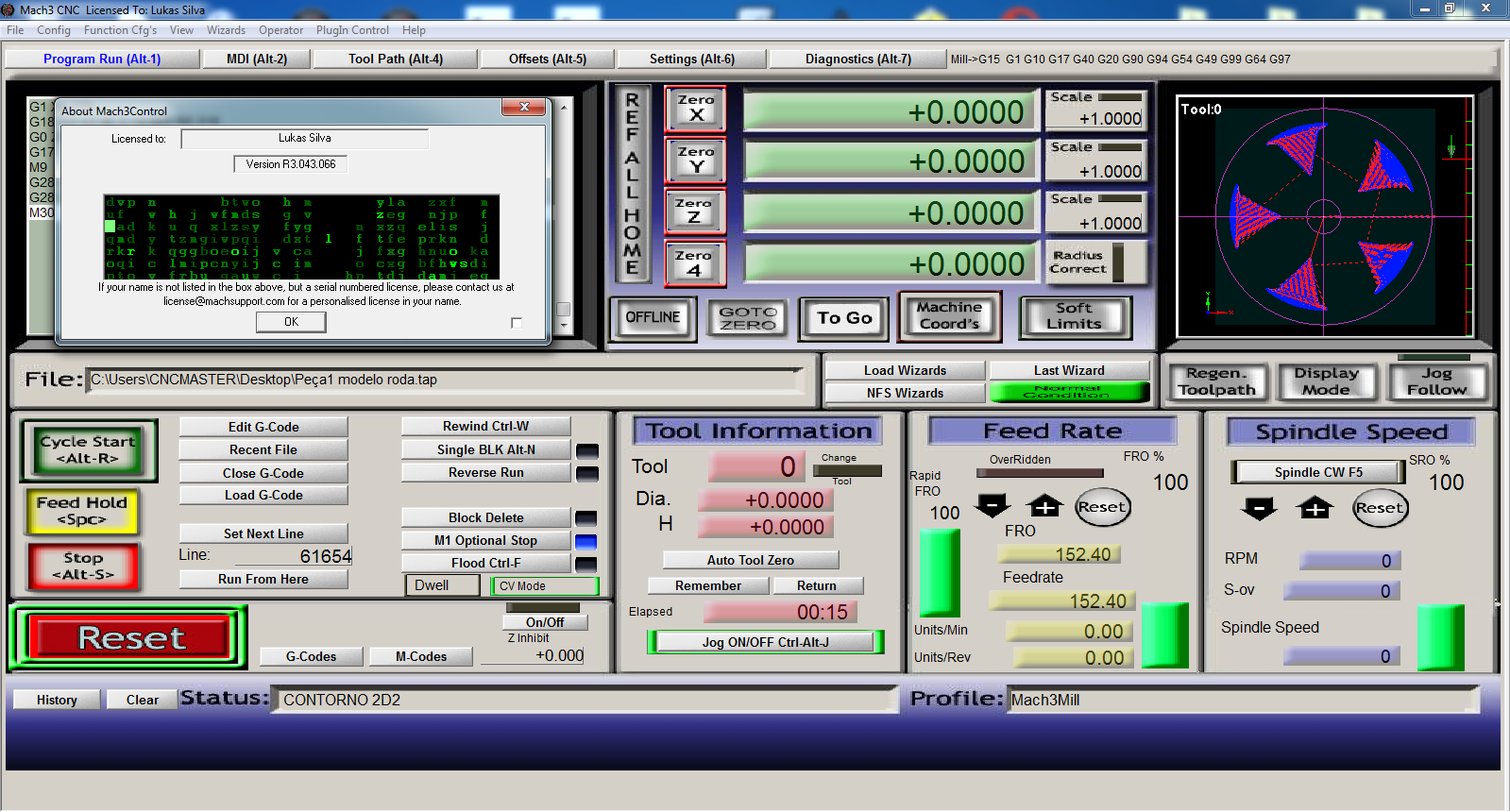The image size is (1510, 812).
Task: Open the PlugIn Control menu
Action: (x=352, y=30)
